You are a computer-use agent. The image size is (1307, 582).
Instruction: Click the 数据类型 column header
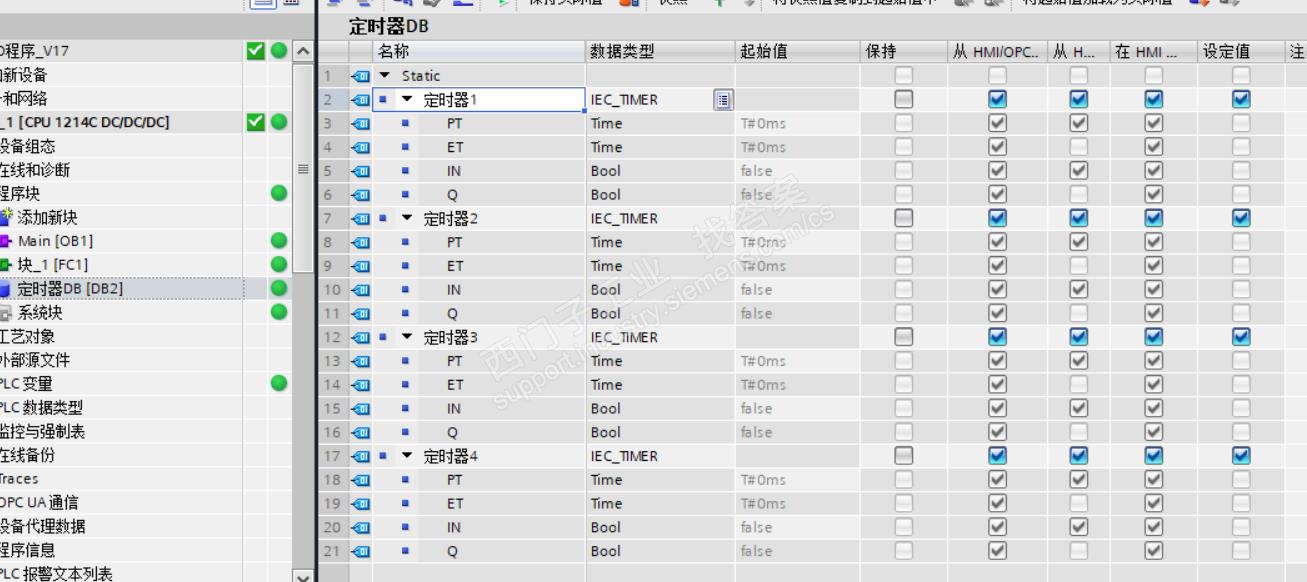[661, 52]
